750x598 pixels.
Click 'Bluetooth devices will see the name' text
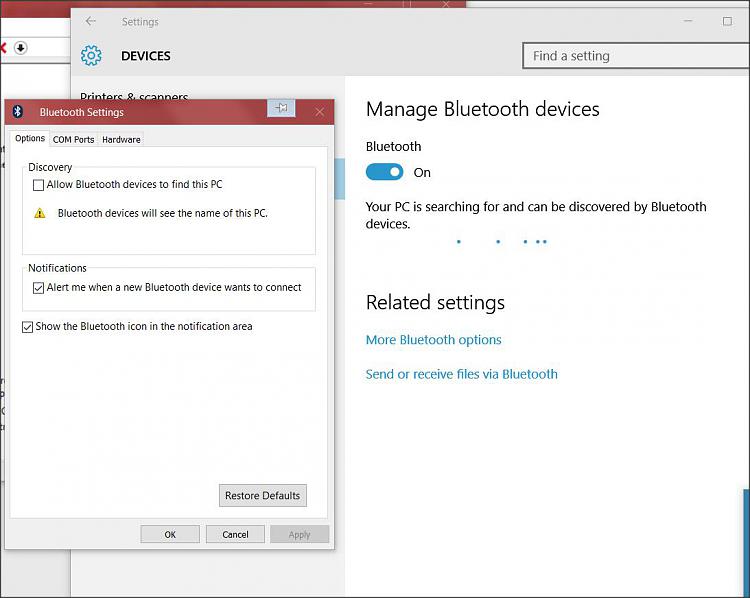163,213
